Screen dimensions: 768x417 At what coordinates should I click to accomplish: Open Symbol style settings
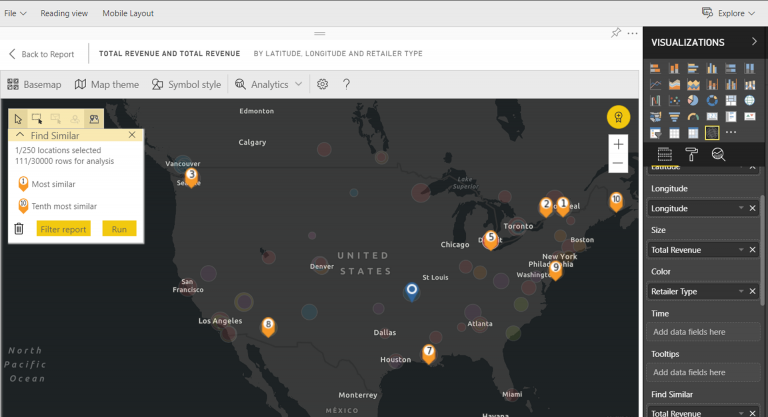[x=186, y=84]
